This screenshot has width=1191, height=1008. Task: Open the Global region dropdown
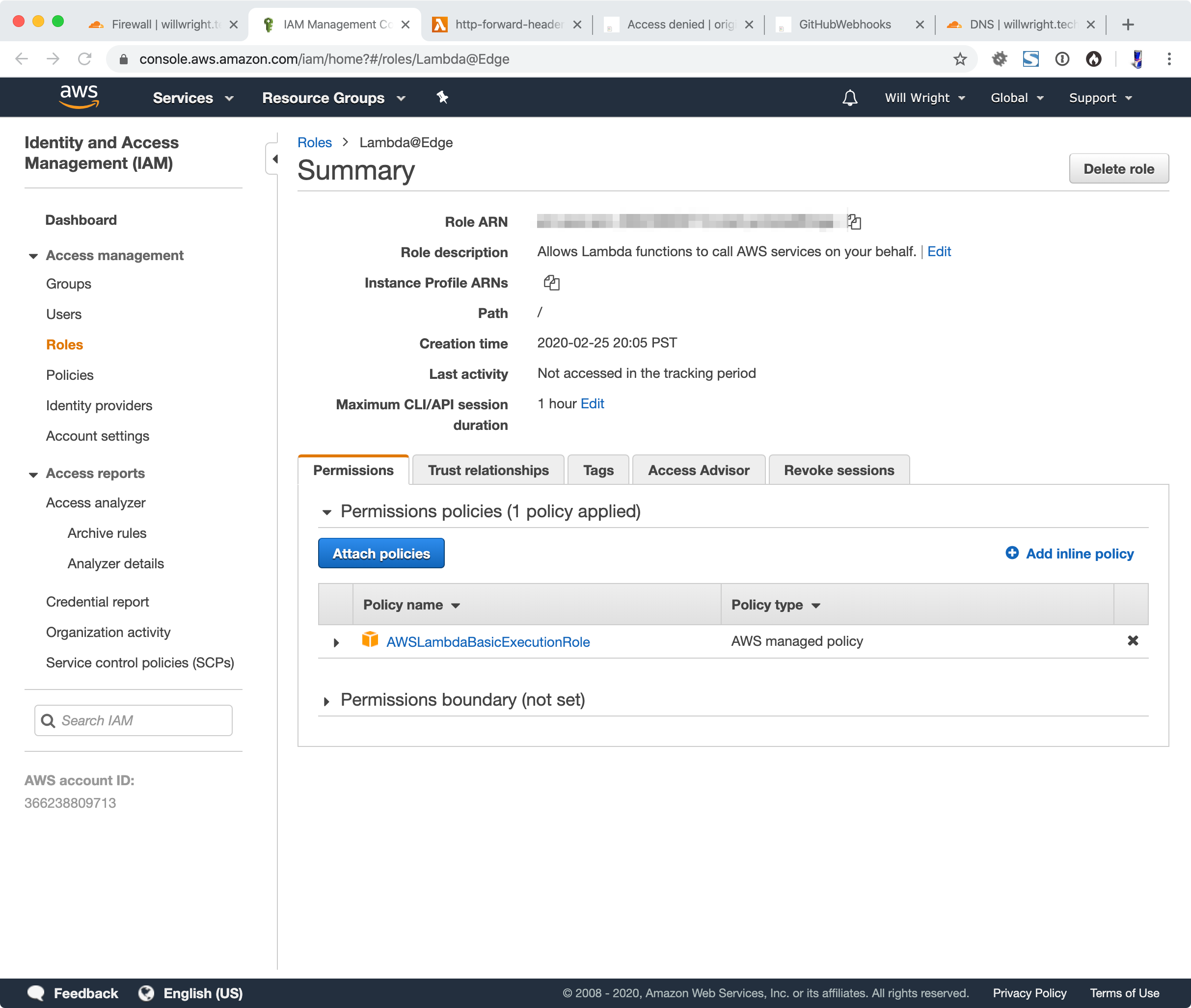(1017, 98)
